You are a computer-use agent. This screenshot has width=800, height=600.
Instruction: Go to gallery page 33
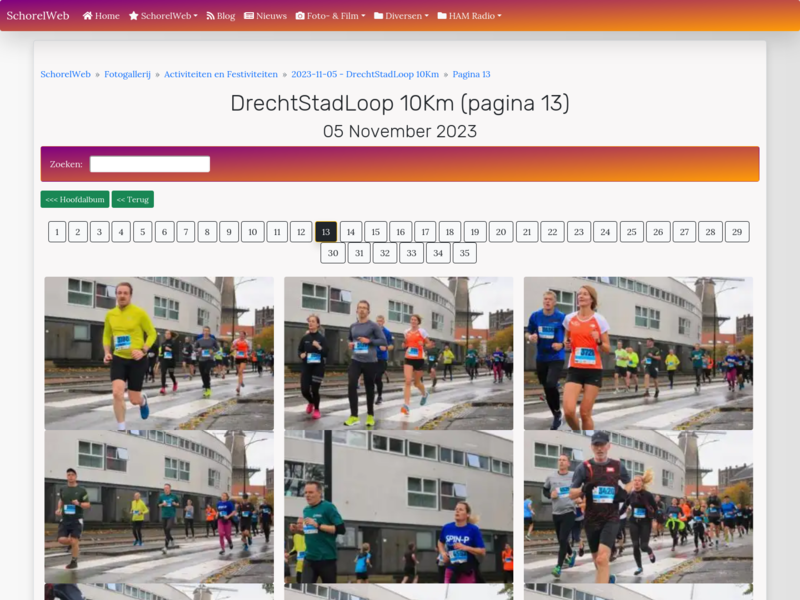411,253
